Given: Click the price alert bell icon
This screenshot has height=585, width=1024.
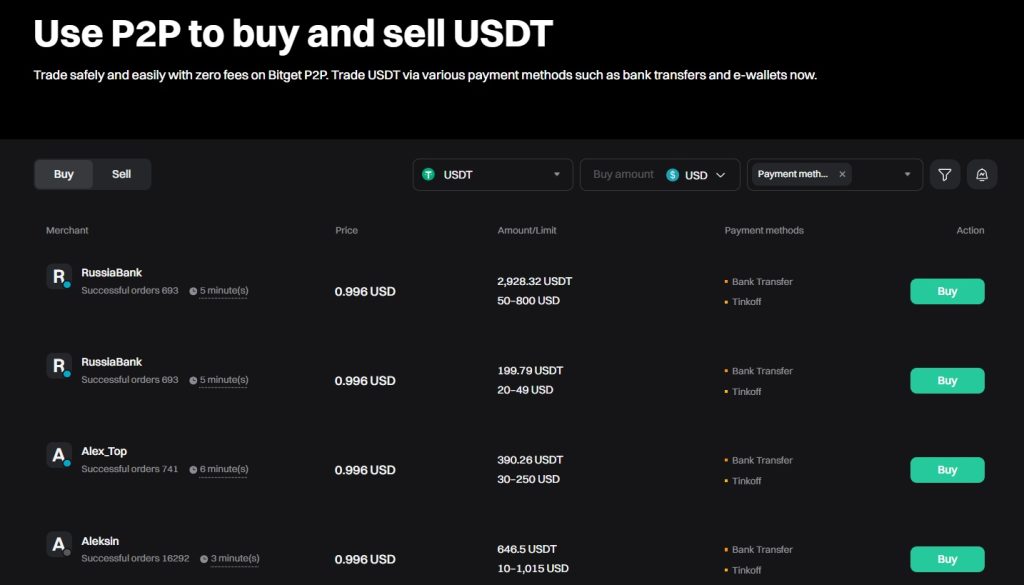Looking at the screenshot, I should point(982,174).
